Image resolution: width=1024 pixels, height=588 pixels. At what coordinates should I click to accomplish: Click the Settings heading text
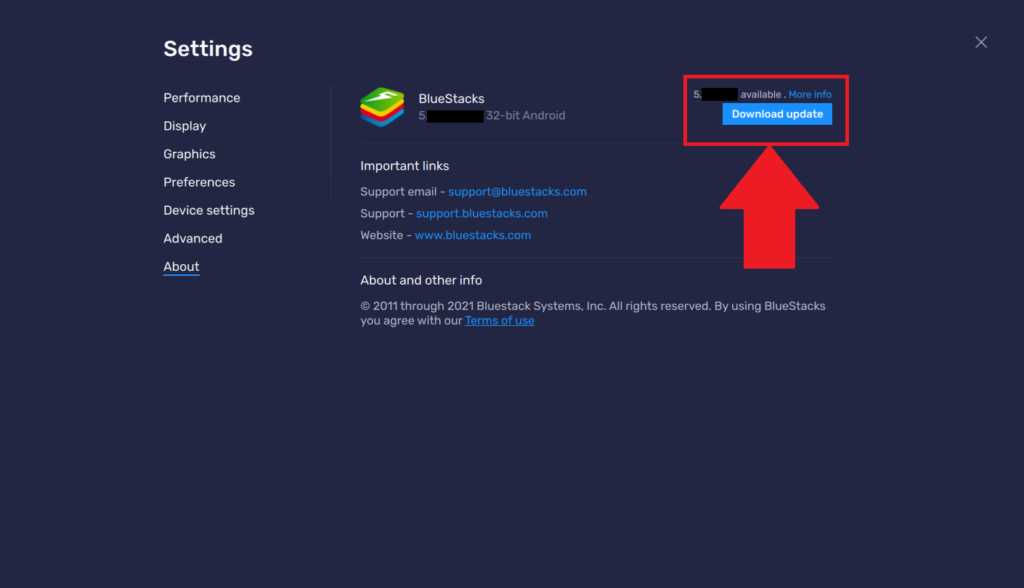pos(208,49)
